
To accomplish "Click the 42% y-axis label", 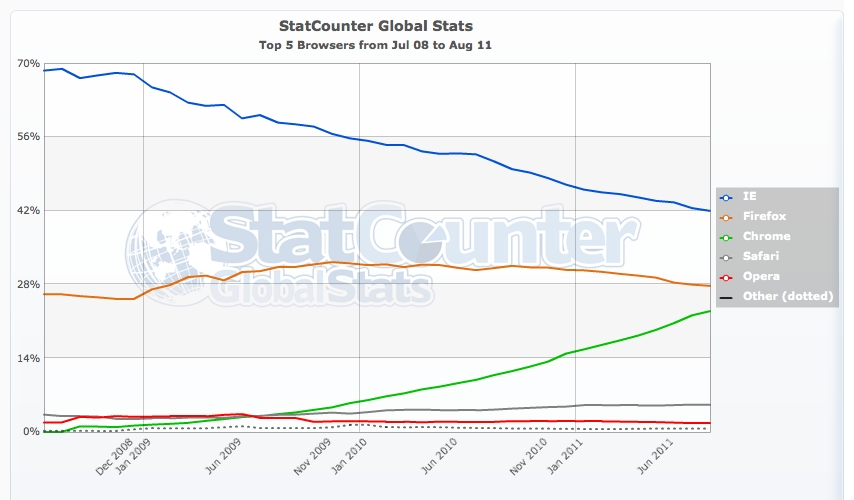I will [28, 210].
